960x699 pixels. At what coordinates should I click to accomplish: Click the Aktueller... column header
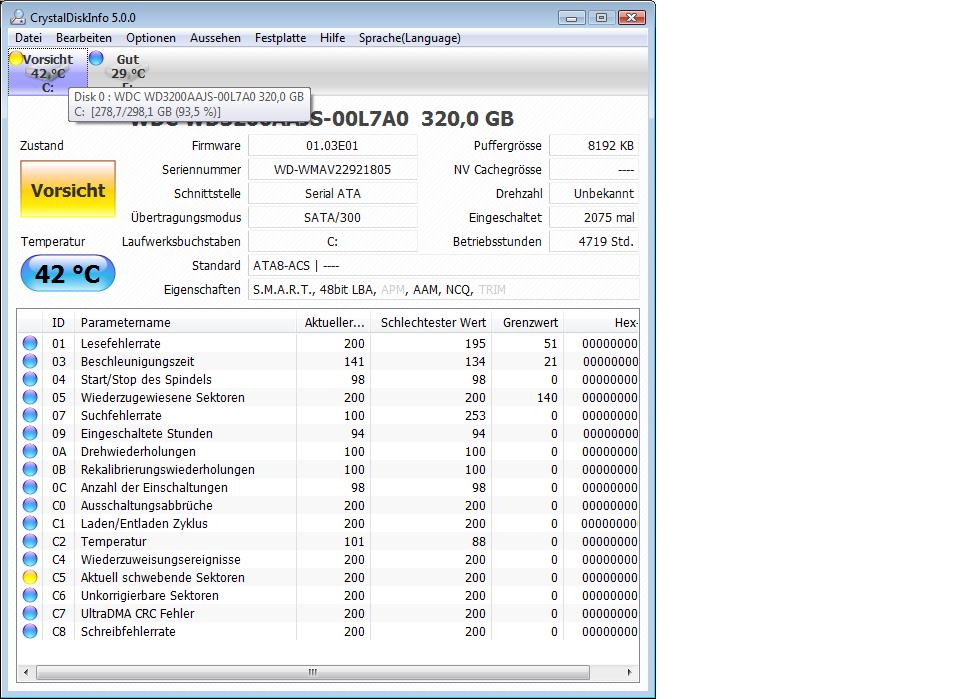(x=334, y=323)
